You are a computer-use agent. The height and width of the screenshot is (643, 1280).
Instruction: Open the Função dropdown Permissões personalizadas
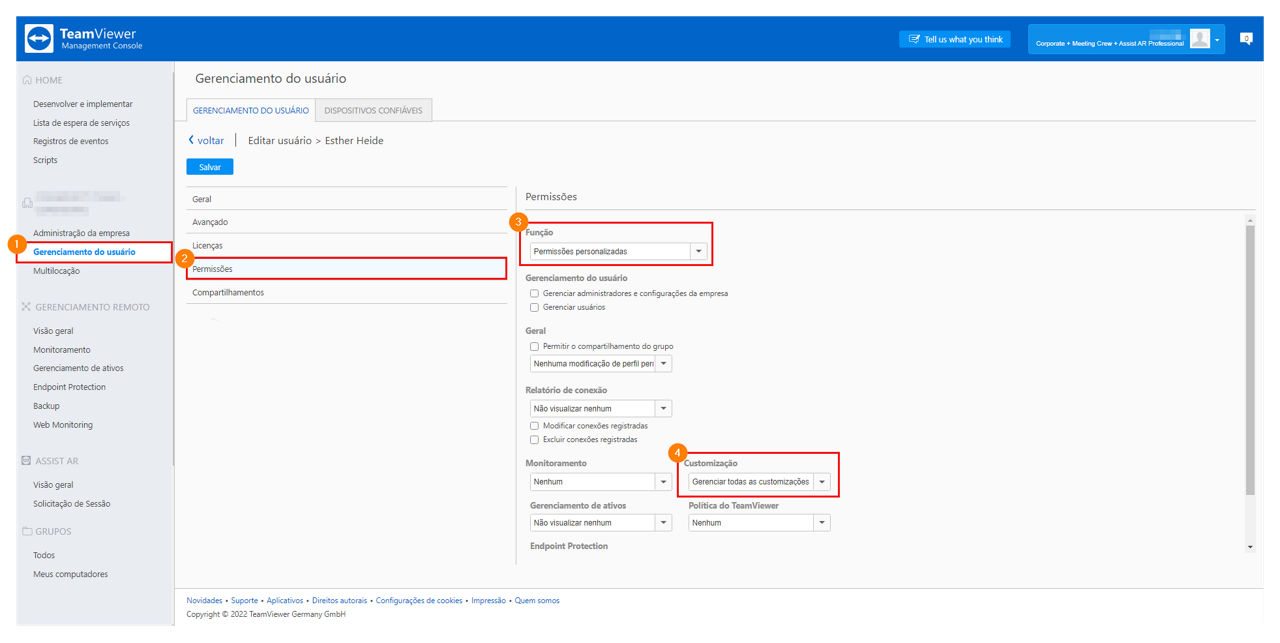[x=618, y=251]
